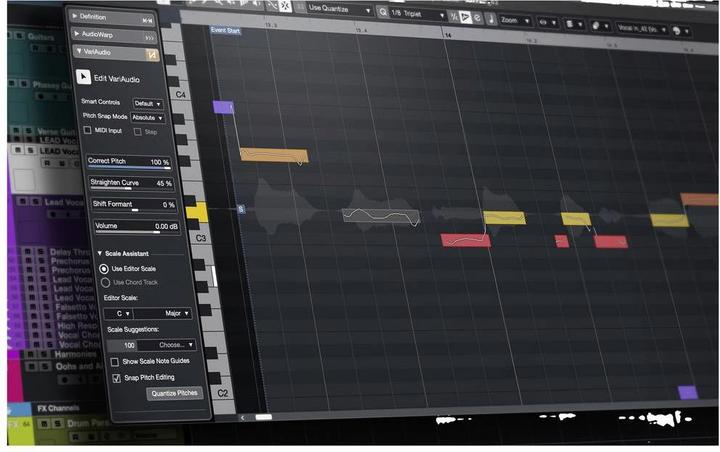The height and width of the screenshot is (452, 720).
Task: Click the Event Start marker in ruler
Action: click(x=225, y=30)
